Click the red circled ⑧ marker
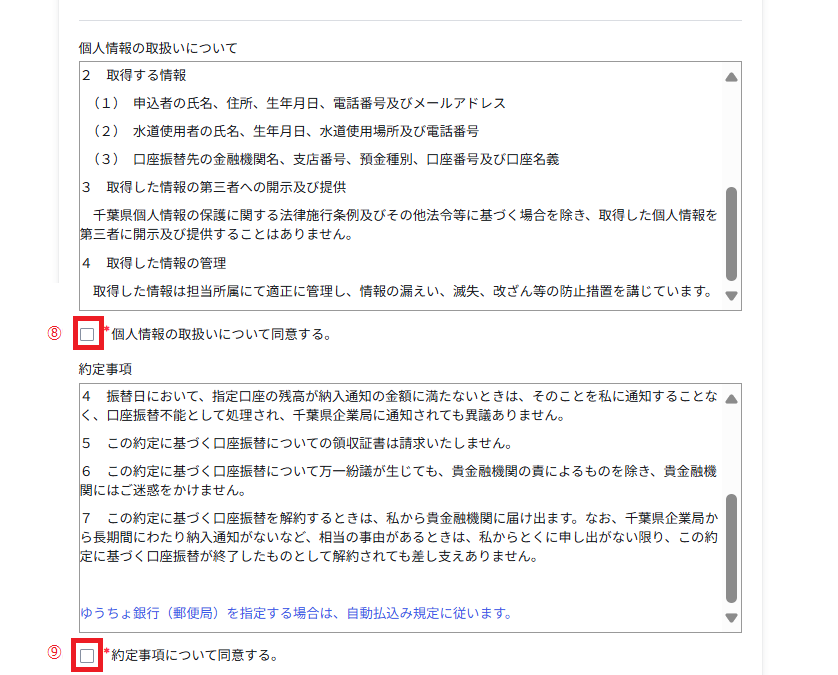Screen dimensions: 838x675 pos(55,334)
